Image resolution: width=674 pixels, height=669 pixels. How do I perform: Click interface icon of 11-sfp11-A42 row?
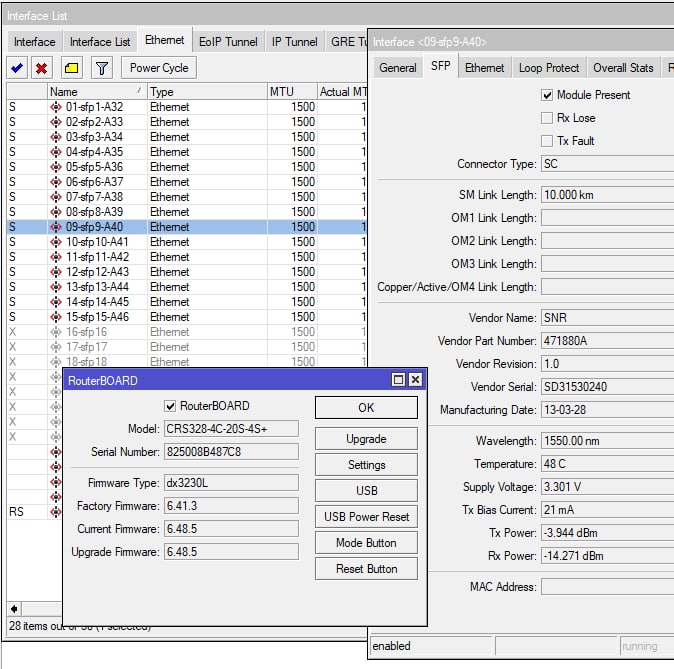(x=56, y=257)
